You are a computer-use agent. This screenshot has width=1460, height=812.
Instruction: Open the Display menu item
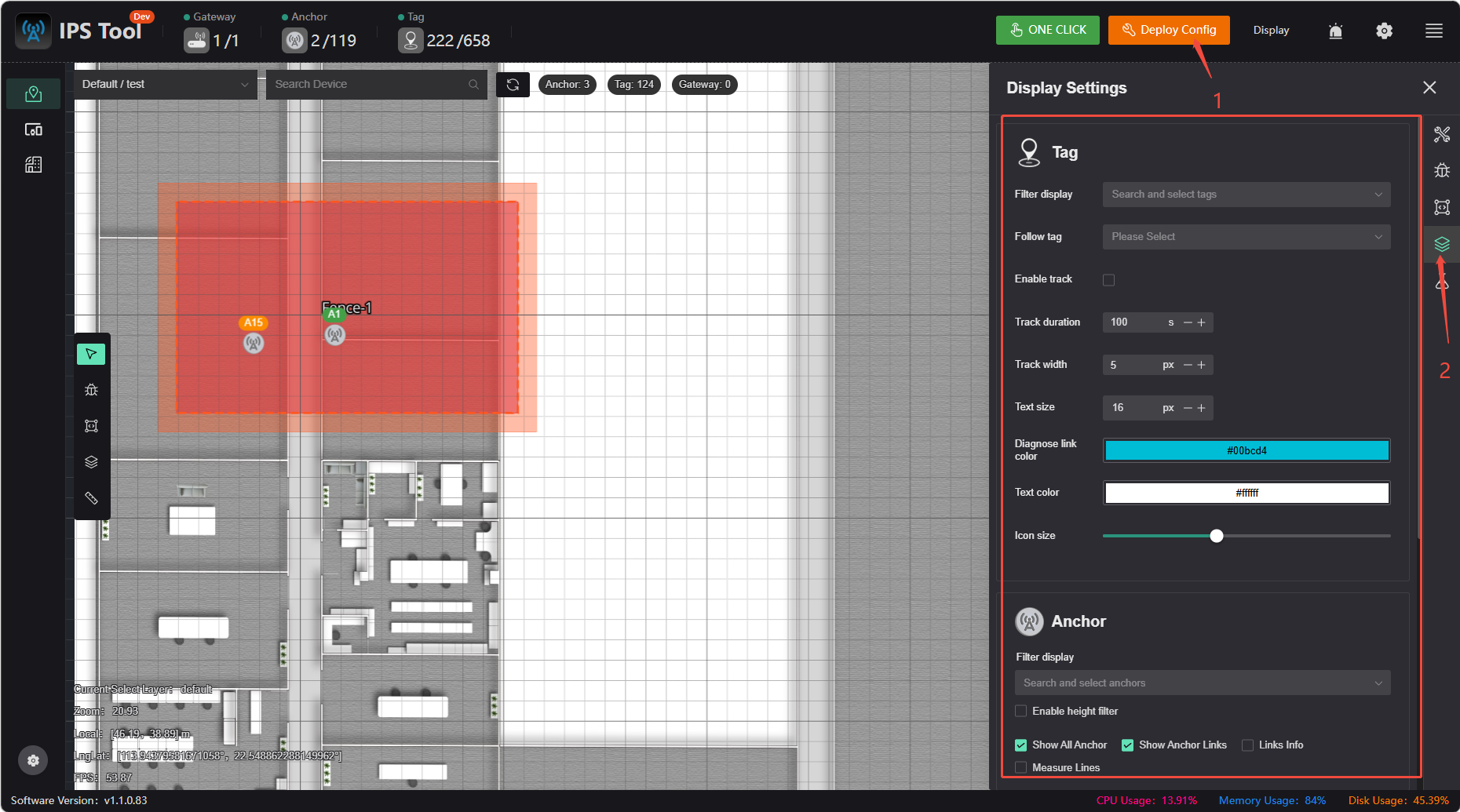tap(1271, 31)
